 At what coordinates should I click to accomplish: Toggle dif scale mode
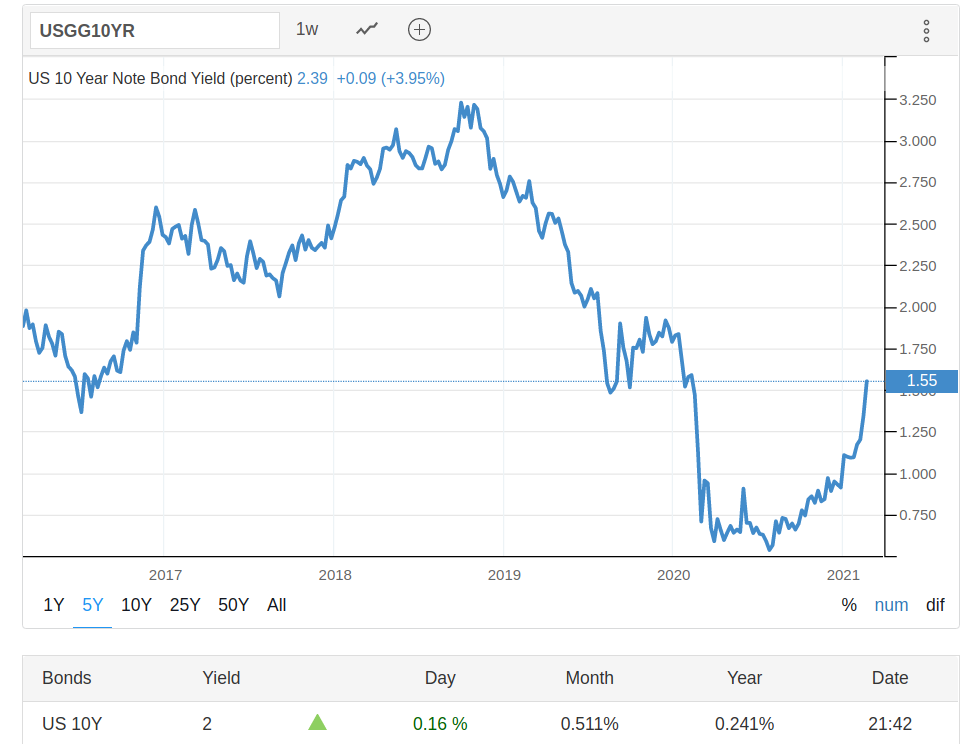click(x=935, y=604)
